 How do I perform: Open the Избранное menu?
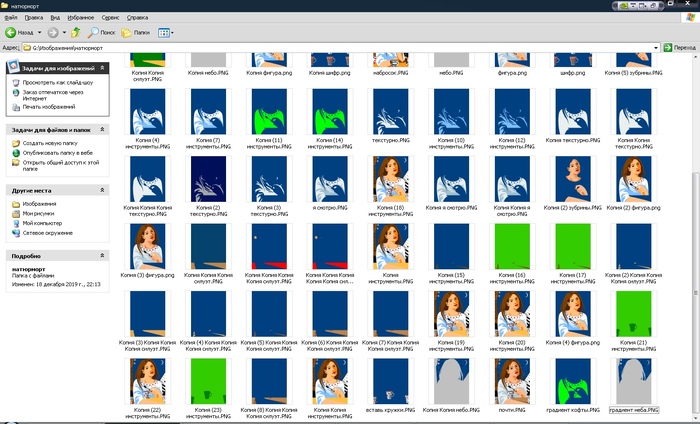(81, 17)
